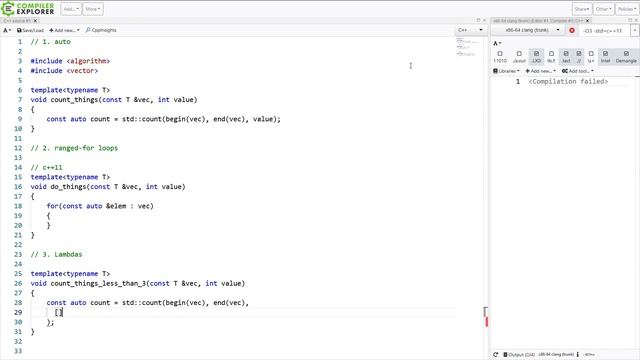Change the editor language C++ dropdown
The image size is (640, 360).
click(x=470, y=30)
